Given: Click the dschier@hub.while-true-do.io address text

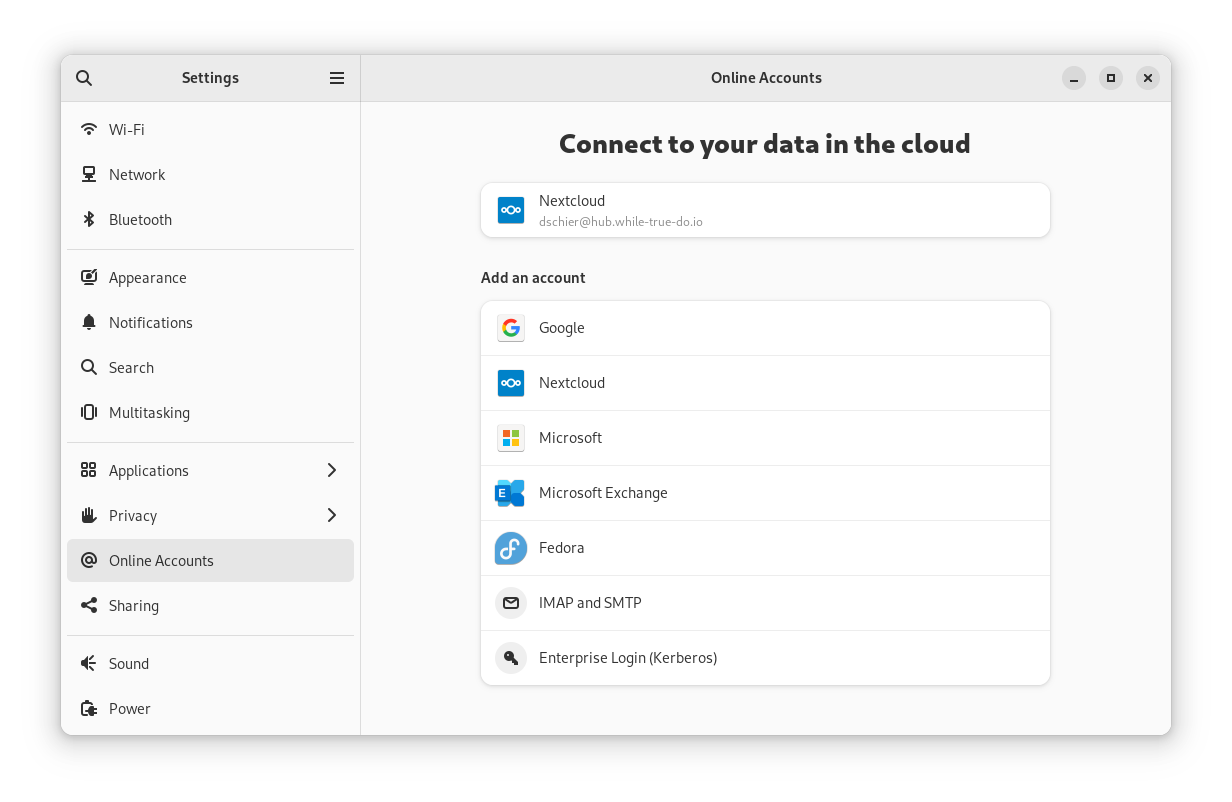Looking at the screenshot, I should tap(620, 222).
